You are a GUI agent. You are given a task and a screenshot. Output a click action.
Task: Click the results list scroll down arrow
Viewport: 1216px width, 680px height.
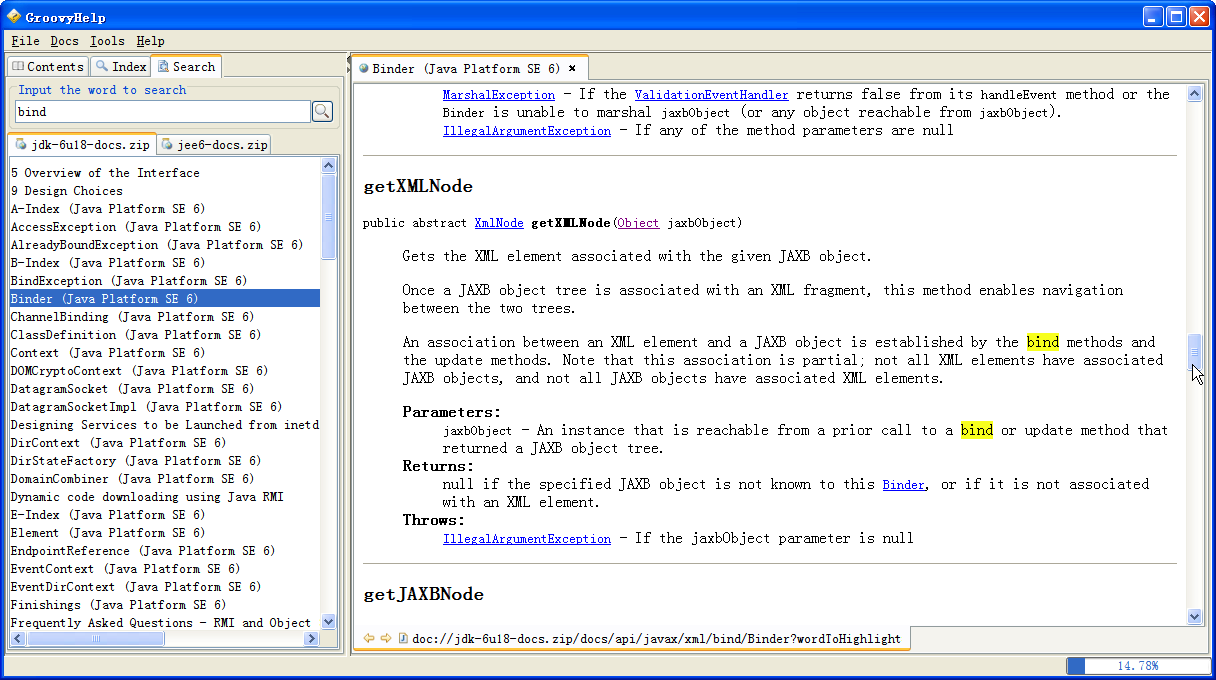point(329,622)
